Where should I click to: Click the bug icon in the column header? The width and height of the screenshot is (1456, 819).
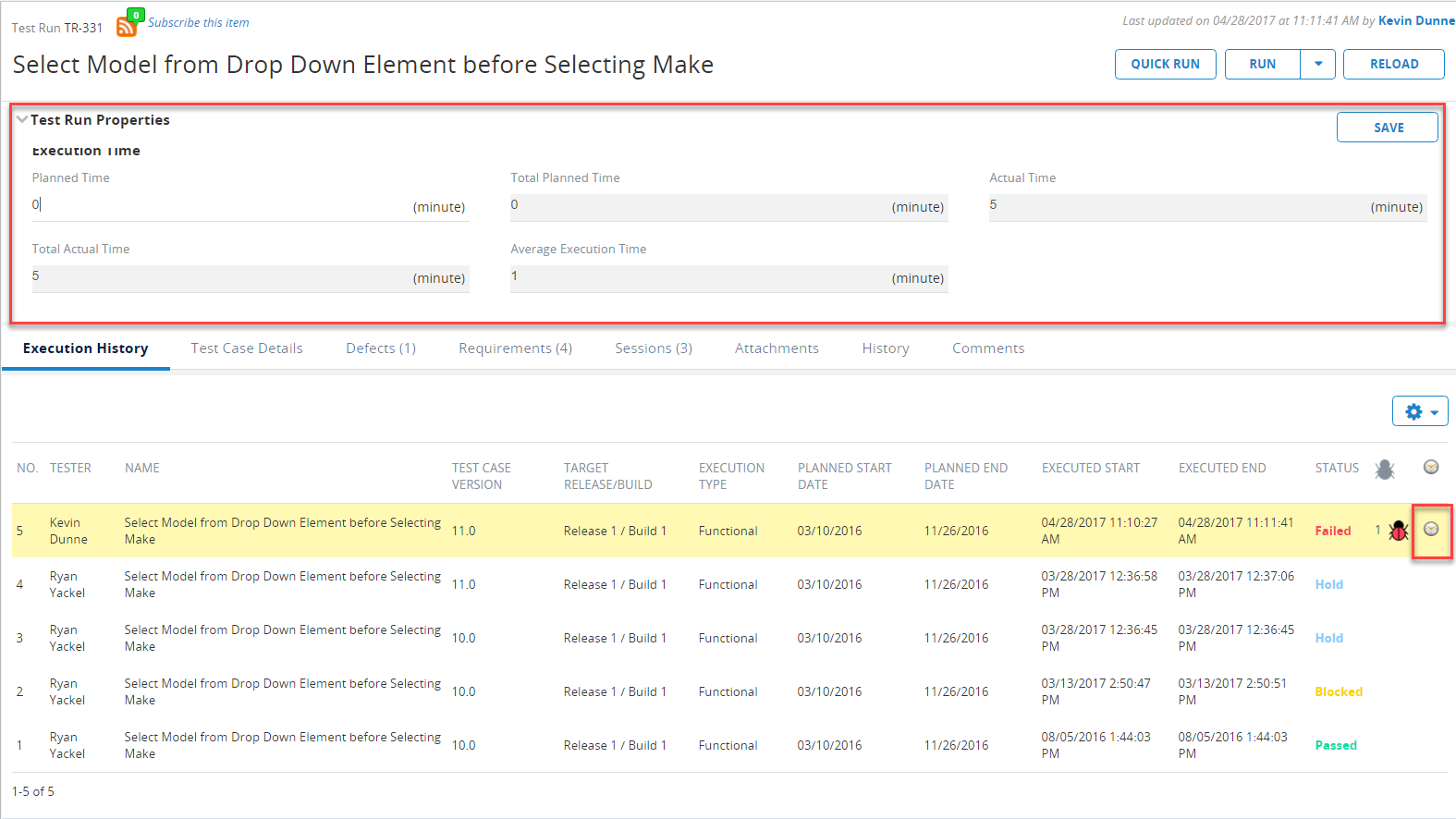[1384, 470]
